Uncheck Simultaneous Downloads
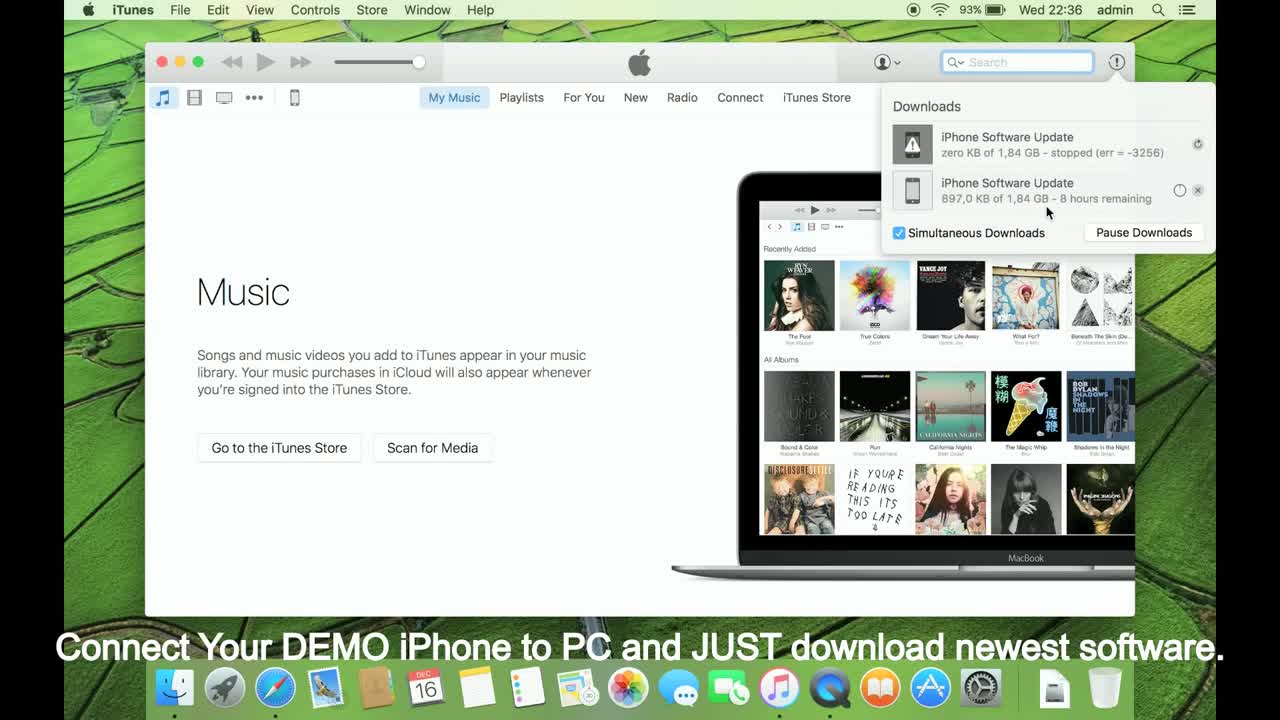This screenshot has height=720, width=1280. tap(899, 233)
